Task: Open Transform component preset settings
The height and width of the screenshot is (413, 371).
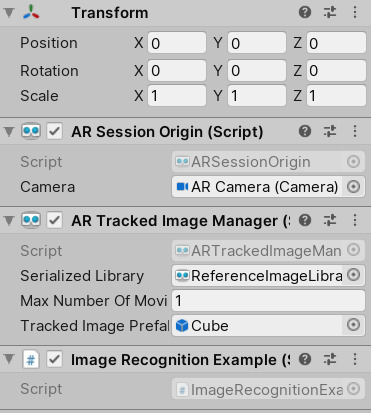Action: [x=330, y=13]
